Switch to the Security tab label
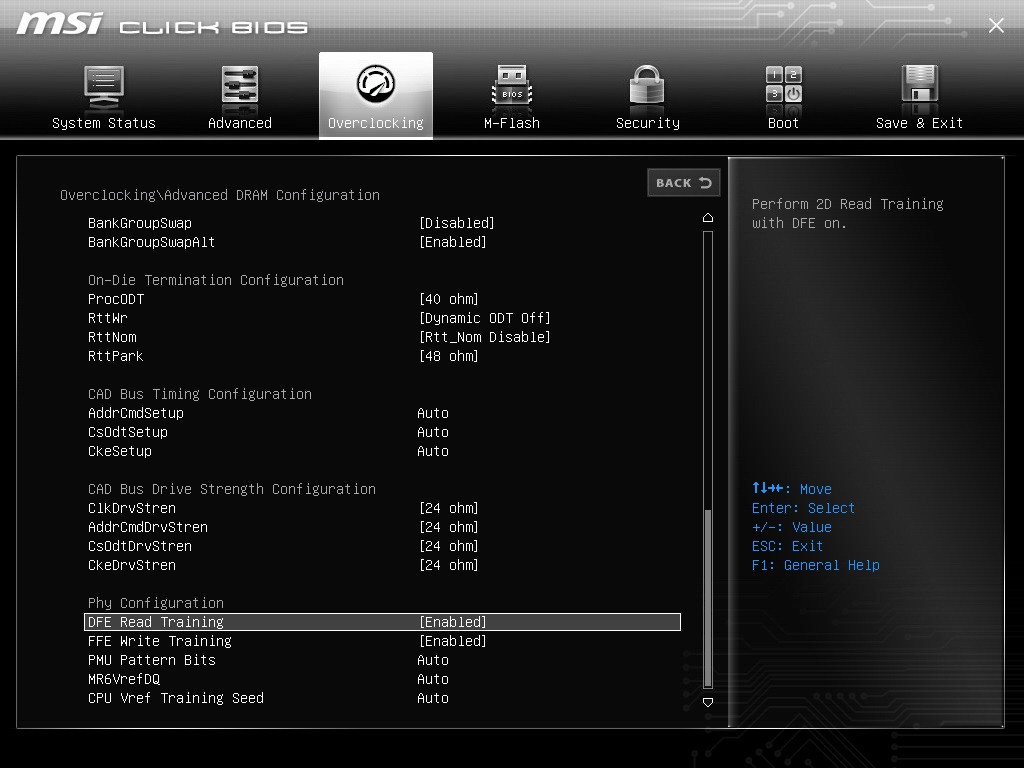The image size is (1024, 768). click(648, 123)
